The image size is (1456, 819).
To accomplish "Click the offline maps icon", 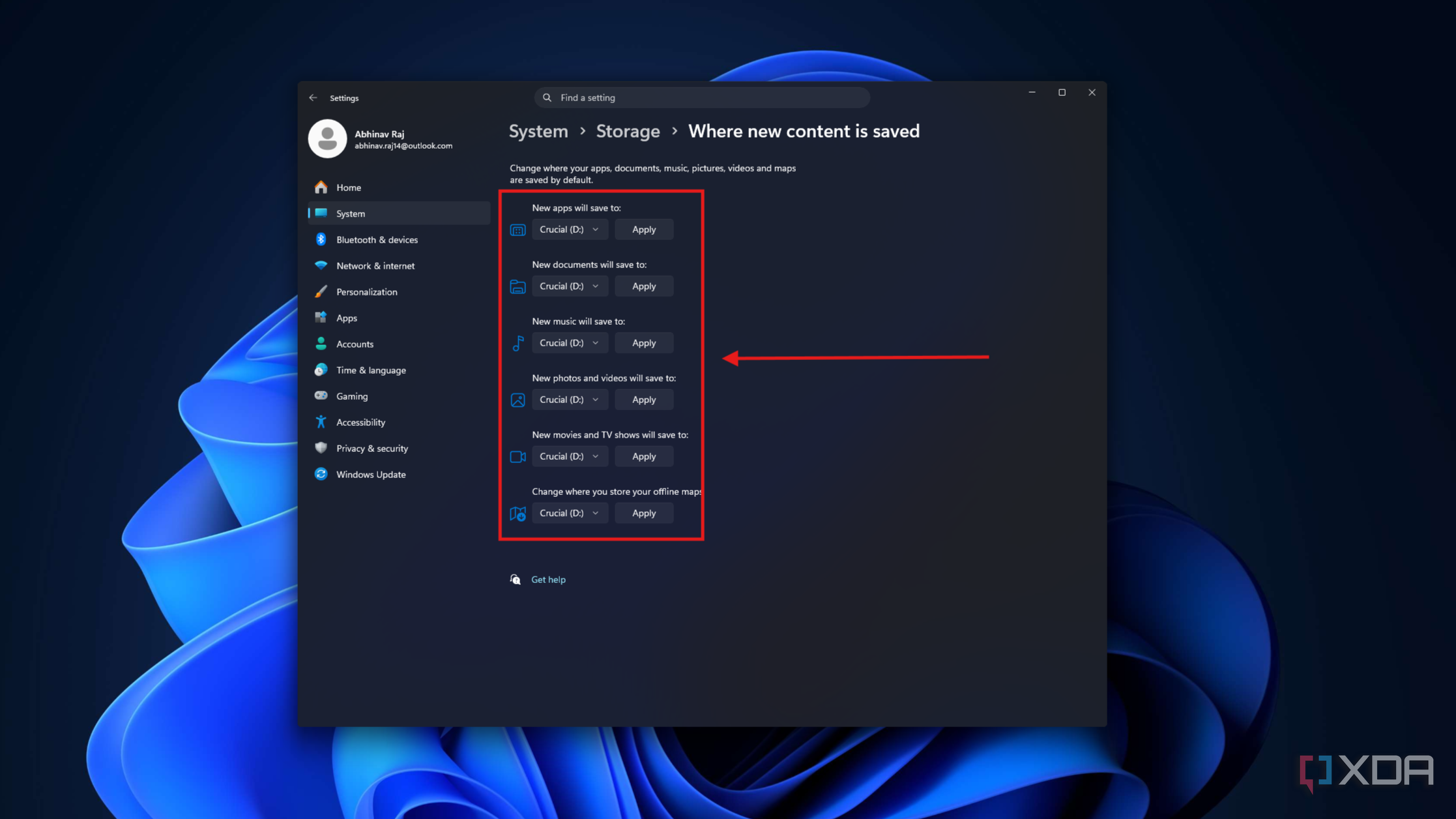I will click(518, 514).
